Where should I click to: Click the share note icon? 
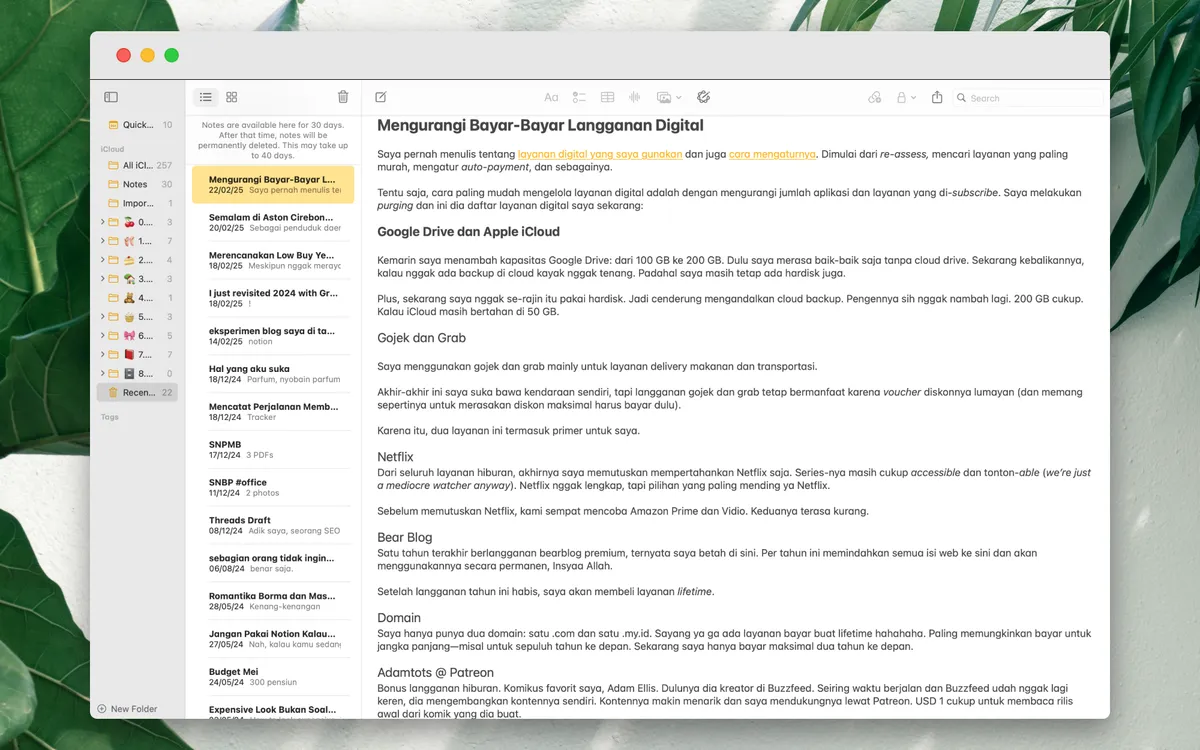937,97
